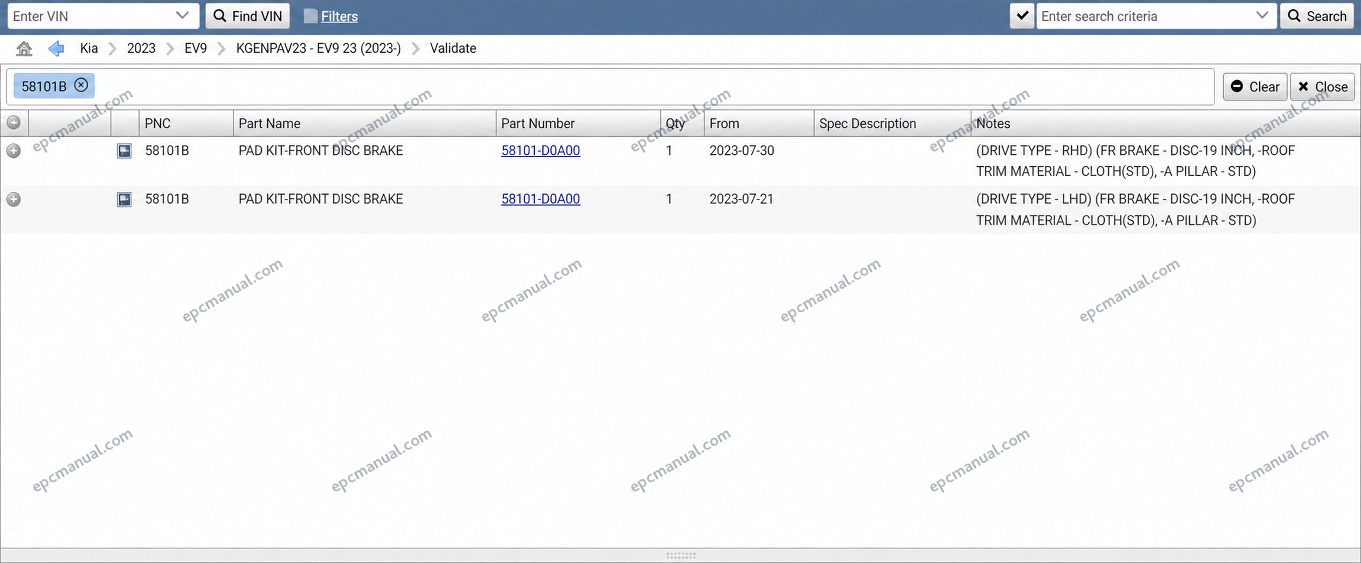This screenshot has width=1361, height=563.
Task: Remove the 58101B filter tag
Action: (81, 85)
